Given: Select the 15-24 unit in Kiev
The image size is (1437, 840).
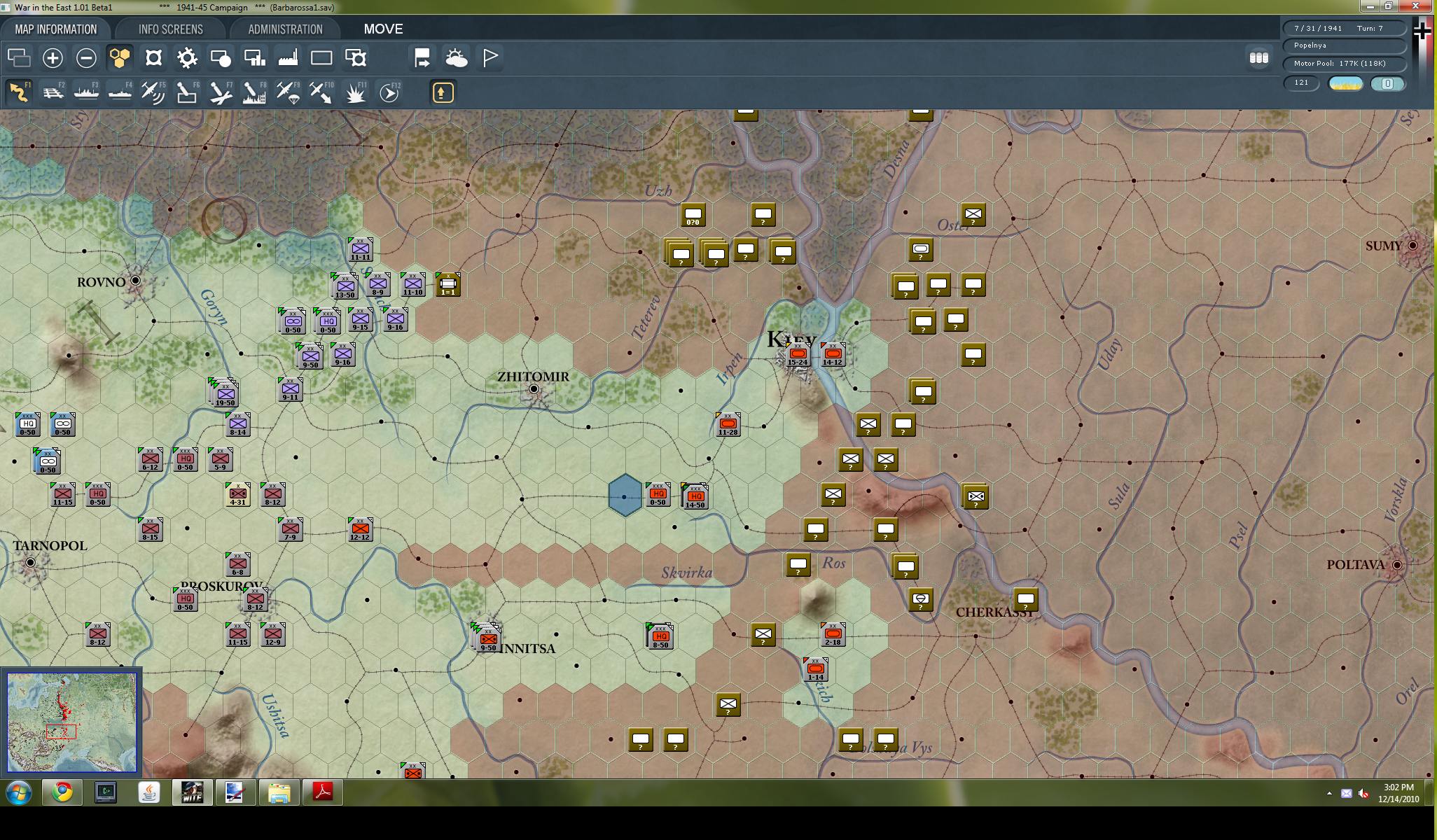Looking at the screenshot, I should coord(798,355).
